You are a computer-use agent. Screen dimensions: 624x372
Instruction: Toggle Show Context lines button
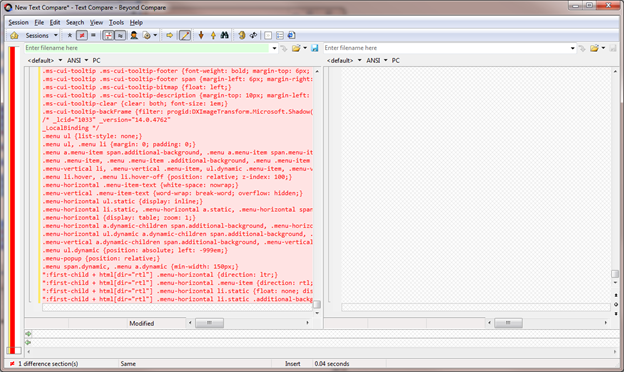click(x=108, y=35)
